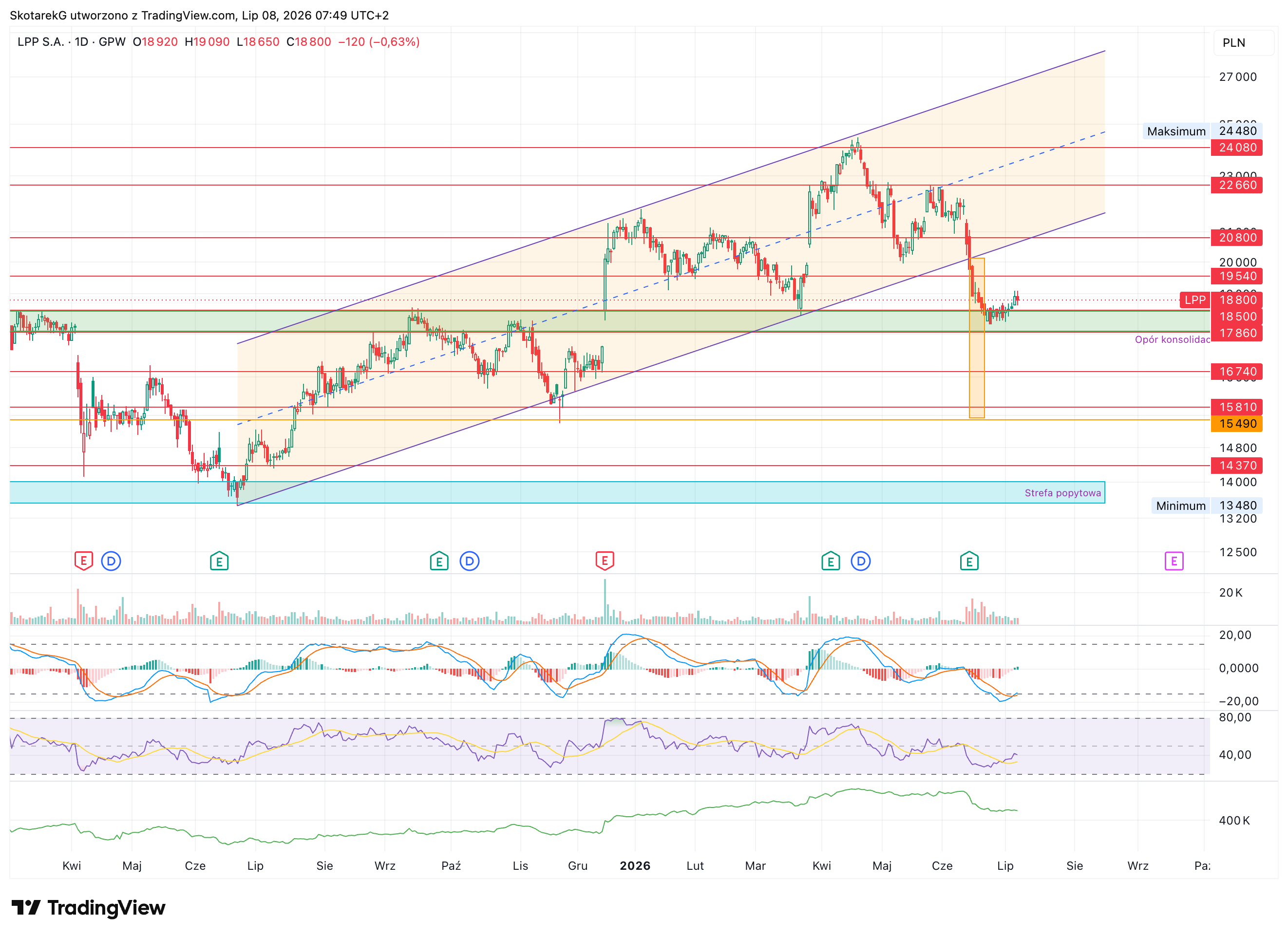The width and height of the screenshot is (1288, 937).
Task: Click the Paź month label on time axis
Action: [451, 865]
